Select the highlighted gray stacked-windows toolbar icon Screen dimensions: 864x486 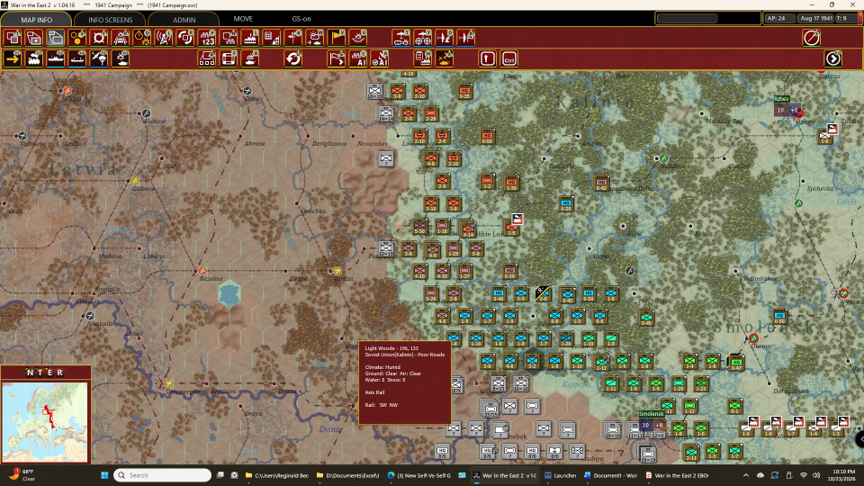(56, 38)
